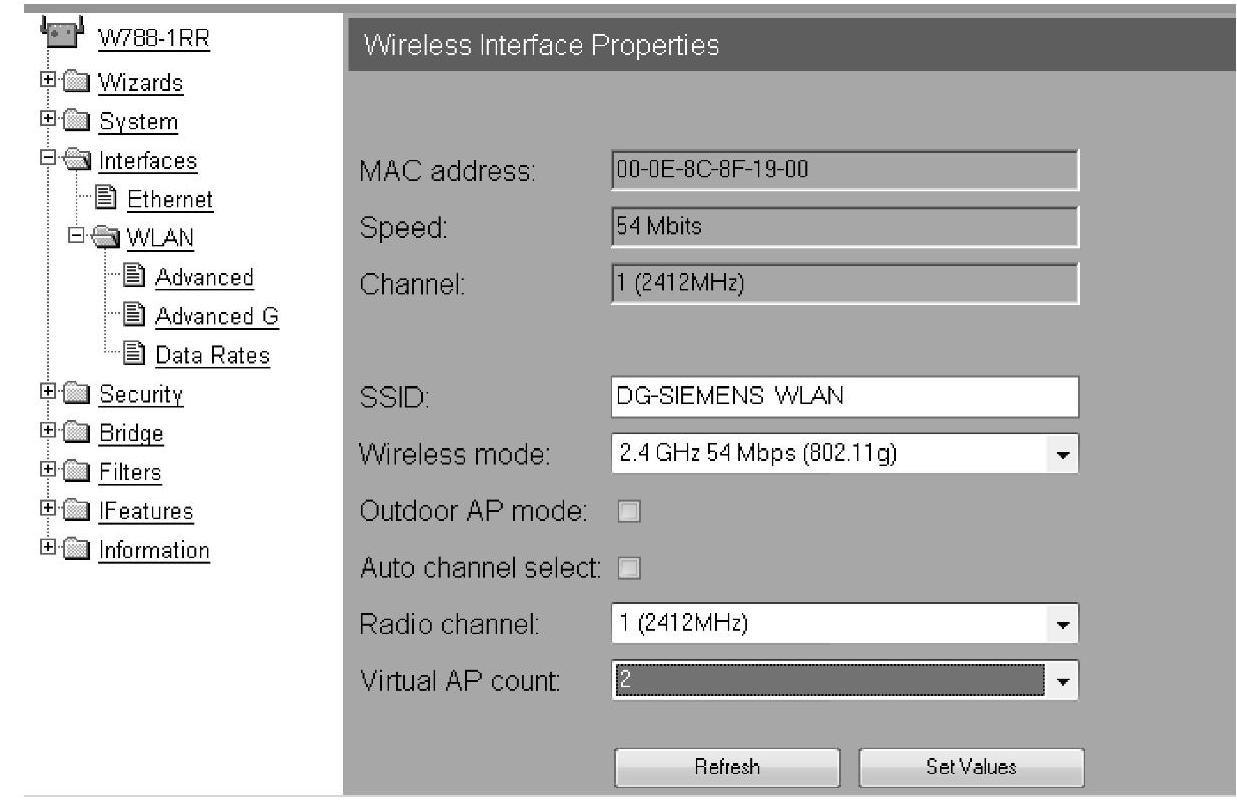This screenshot has height=800, width=1237.
Task: Toggle the Auto channel select checkbox
Action: coord(629,570)
